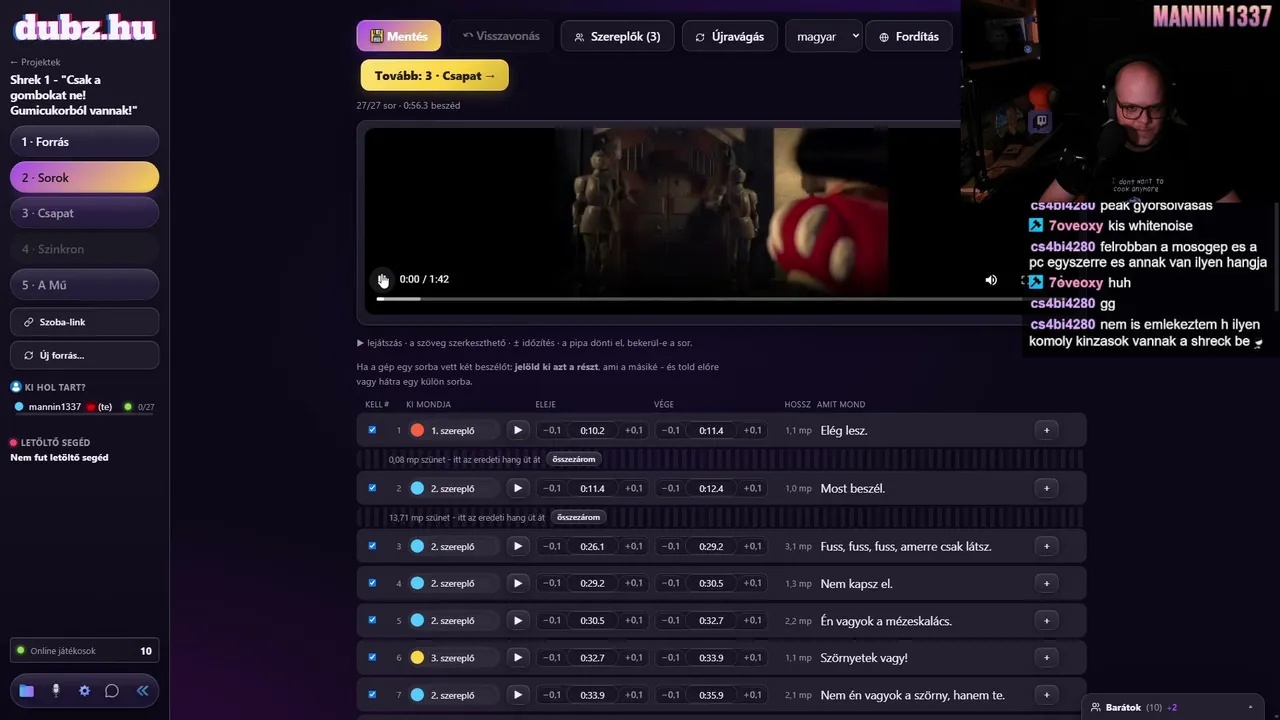Open speaker selector on 'Én vagyok a mézeskalács.' line
The image size is (1280, 720).
click(453, 620)
